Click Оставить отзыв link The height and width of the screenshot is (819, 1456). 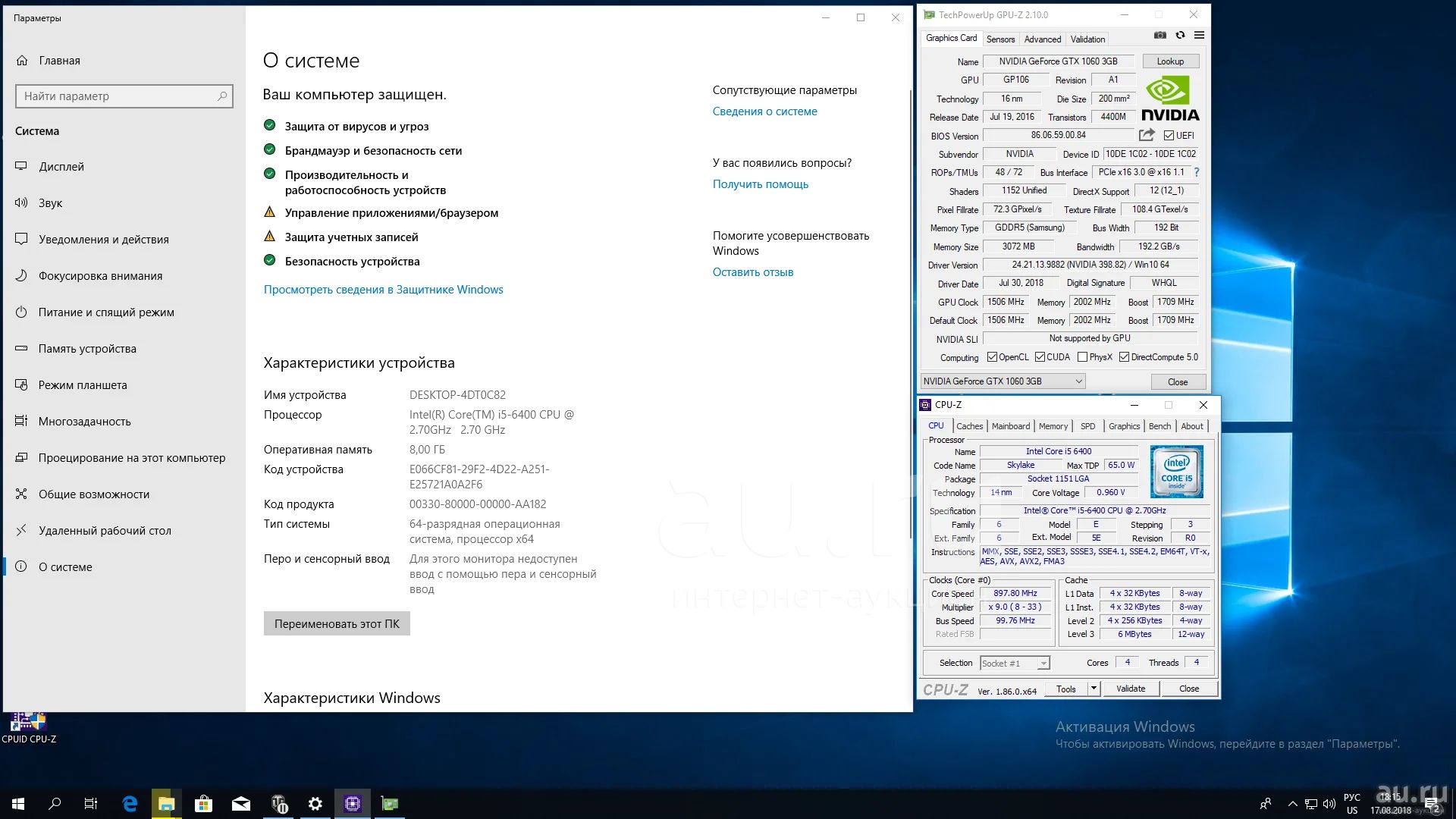click(752, 272)
